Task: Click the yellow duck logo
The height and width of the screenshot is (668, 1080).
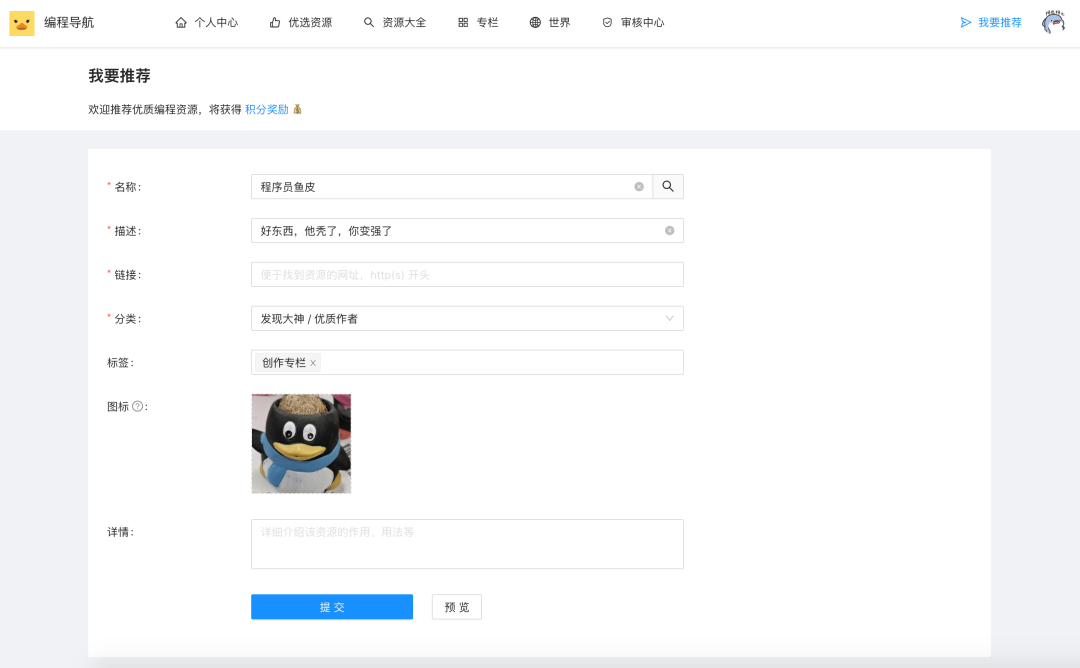Action: click(x=21, y=23)
